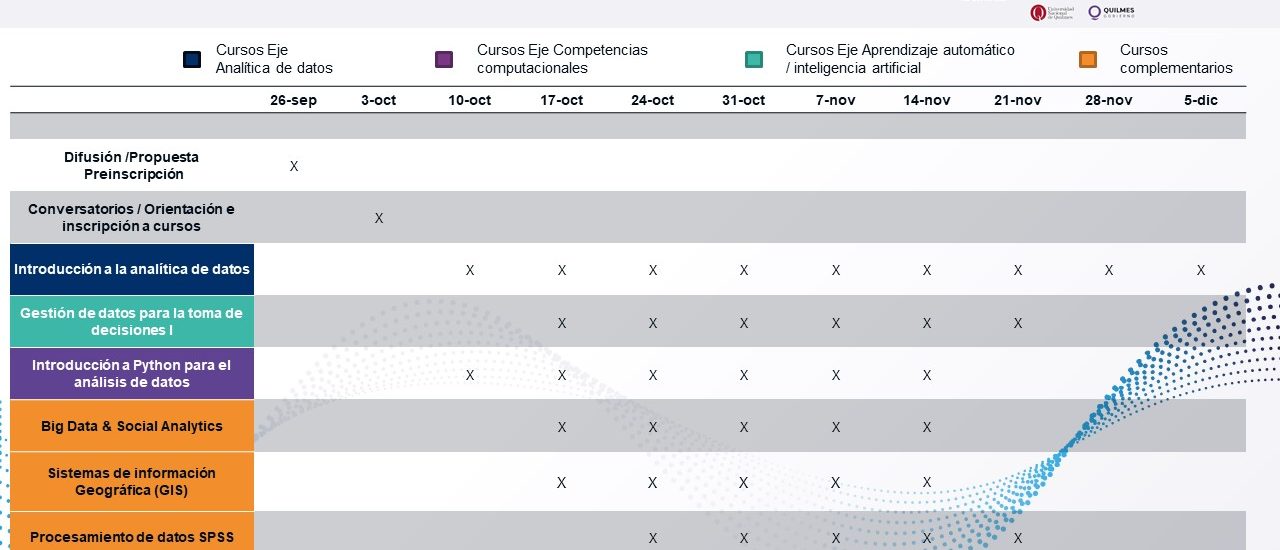Image resolution: width=1280 pixels, height=550 pixels.
Task: Click the Conversatorios / Orientación row label
Action: click(132, 217)
